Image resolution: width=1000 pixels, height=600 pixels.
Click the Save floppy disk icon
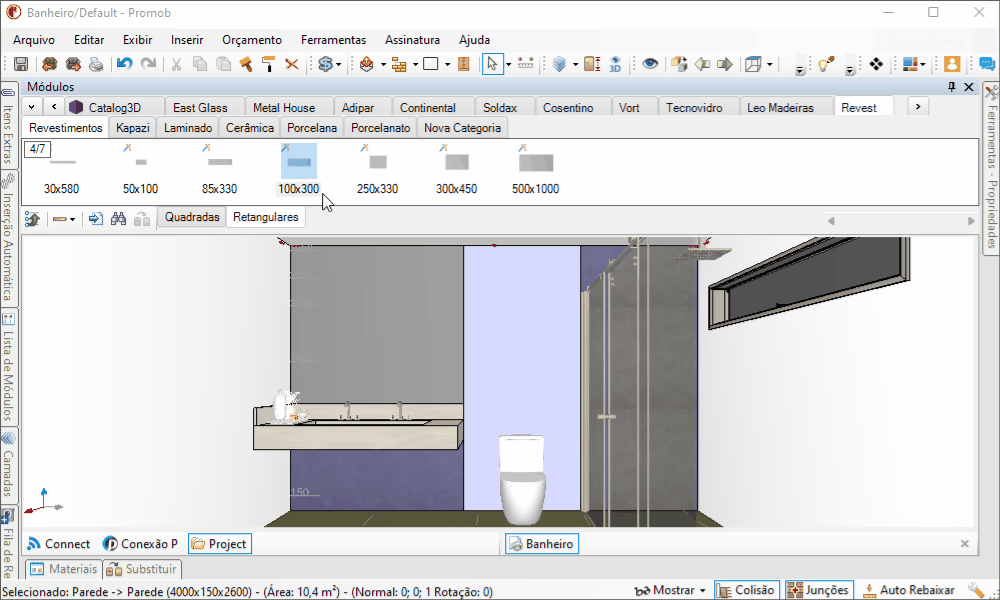point(21,64)
